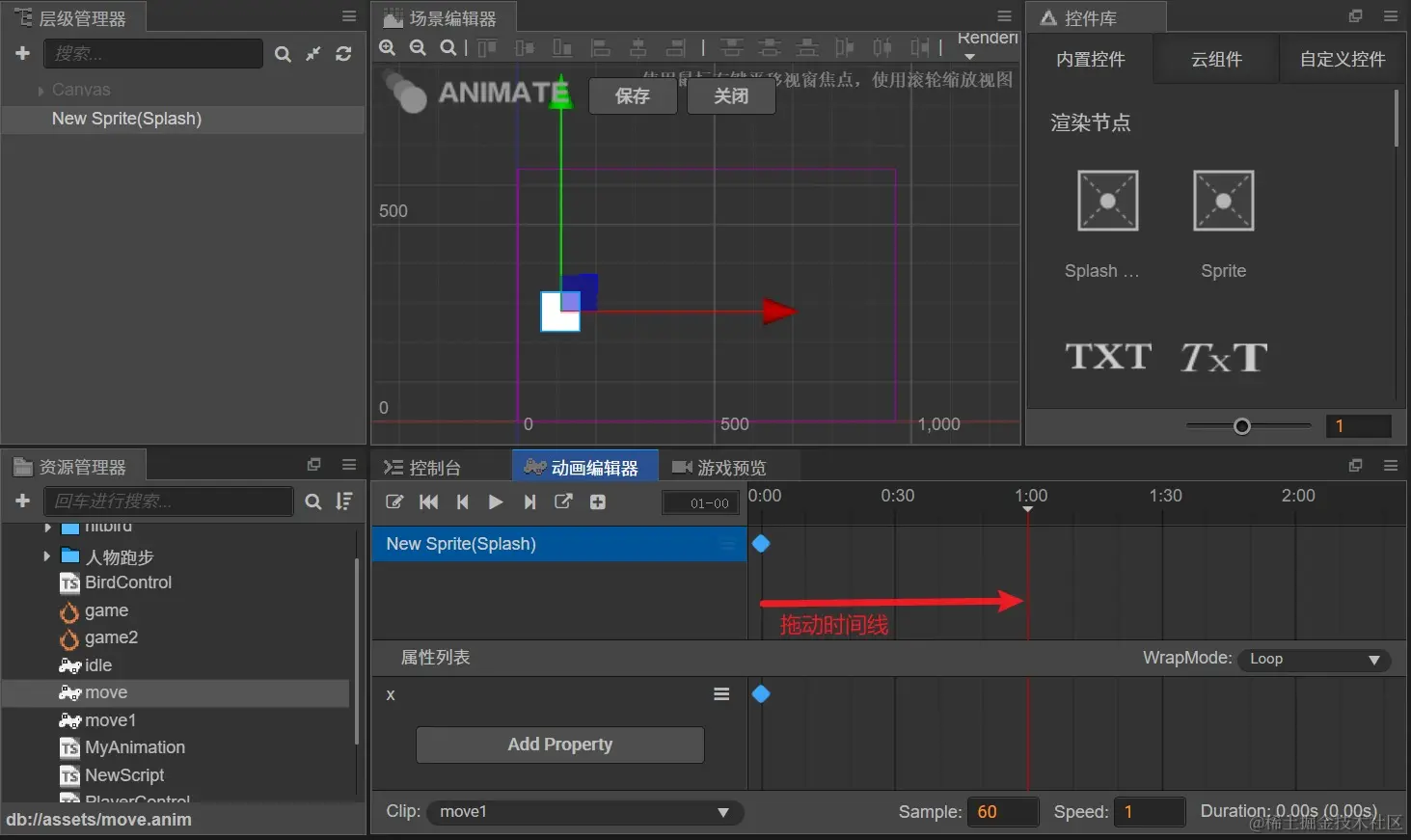Open the Render mode dropdown in the scene editor

(988, 44)
